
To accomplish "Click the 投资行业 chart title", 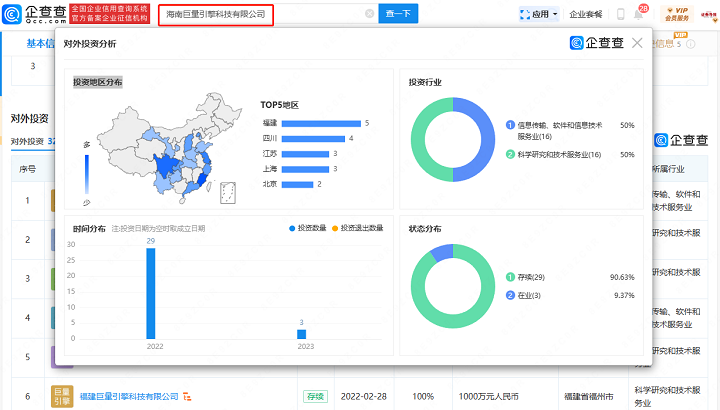I will [x=425, y=82].
